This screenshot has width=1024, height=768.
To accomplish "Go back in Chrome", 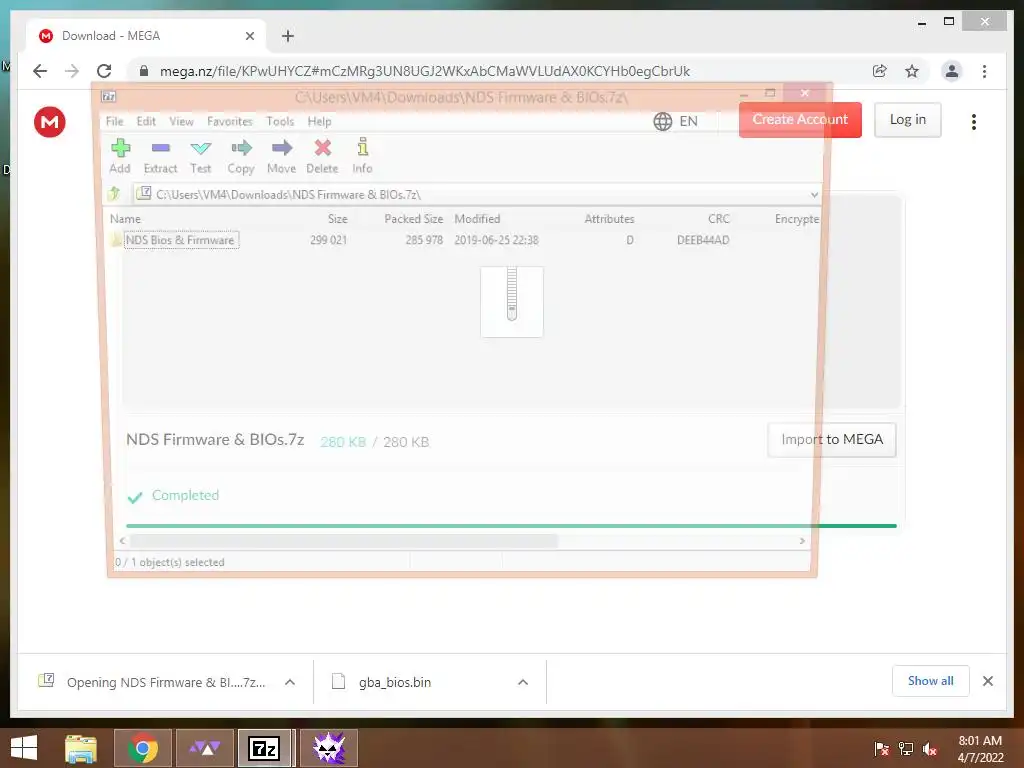I will pos(40,71).
